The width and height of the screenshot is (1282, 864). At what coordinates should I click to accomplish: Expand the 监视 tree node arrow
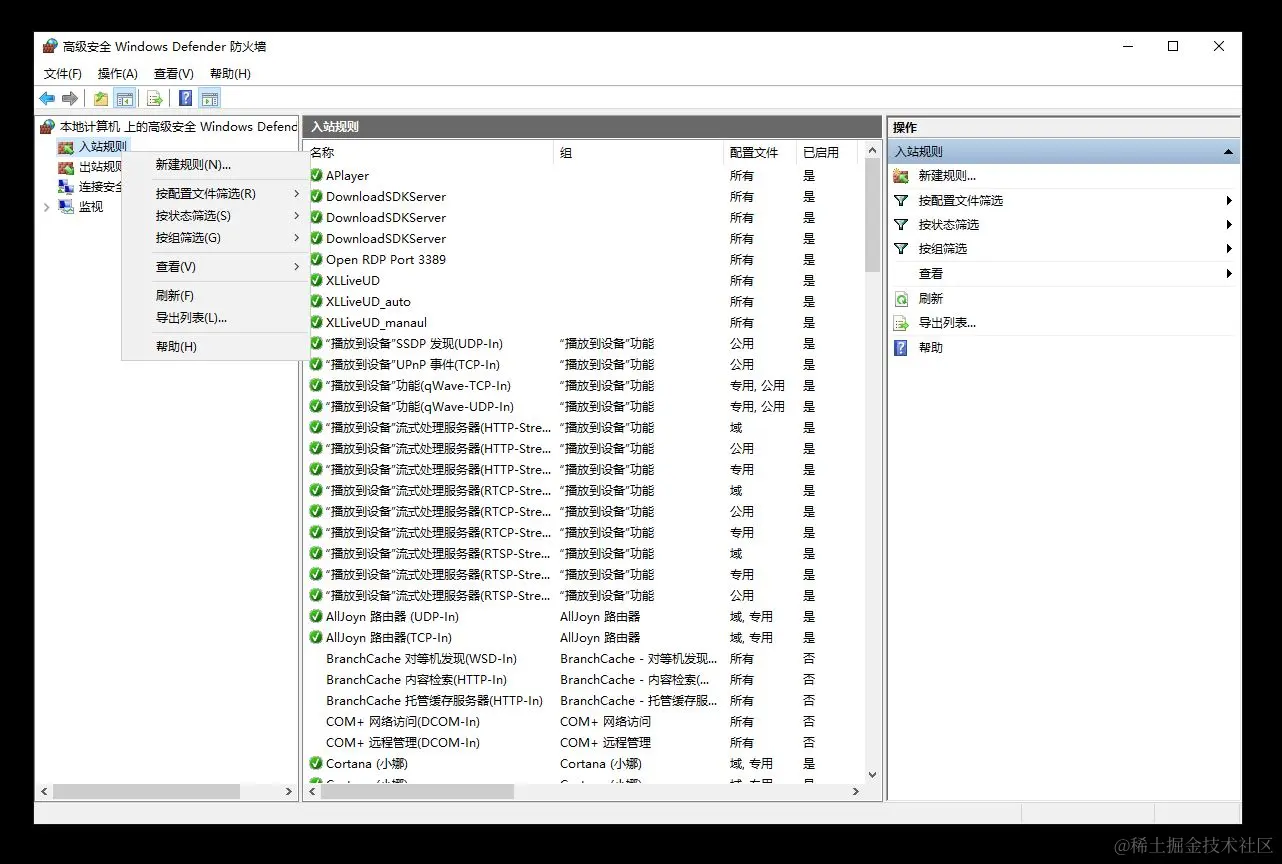click(x=46, y=207)
